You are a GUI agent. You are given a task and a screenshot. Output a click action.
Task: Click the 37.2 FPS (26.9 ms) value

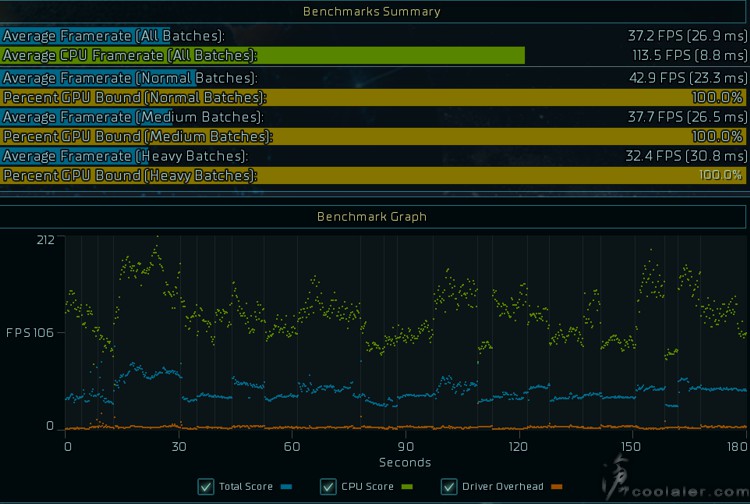coord(687,36)
